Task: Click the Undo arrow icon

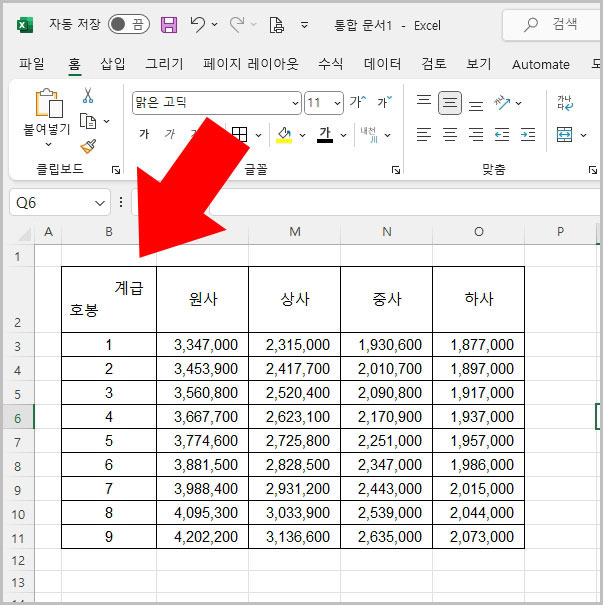Action: pos(198,25)
